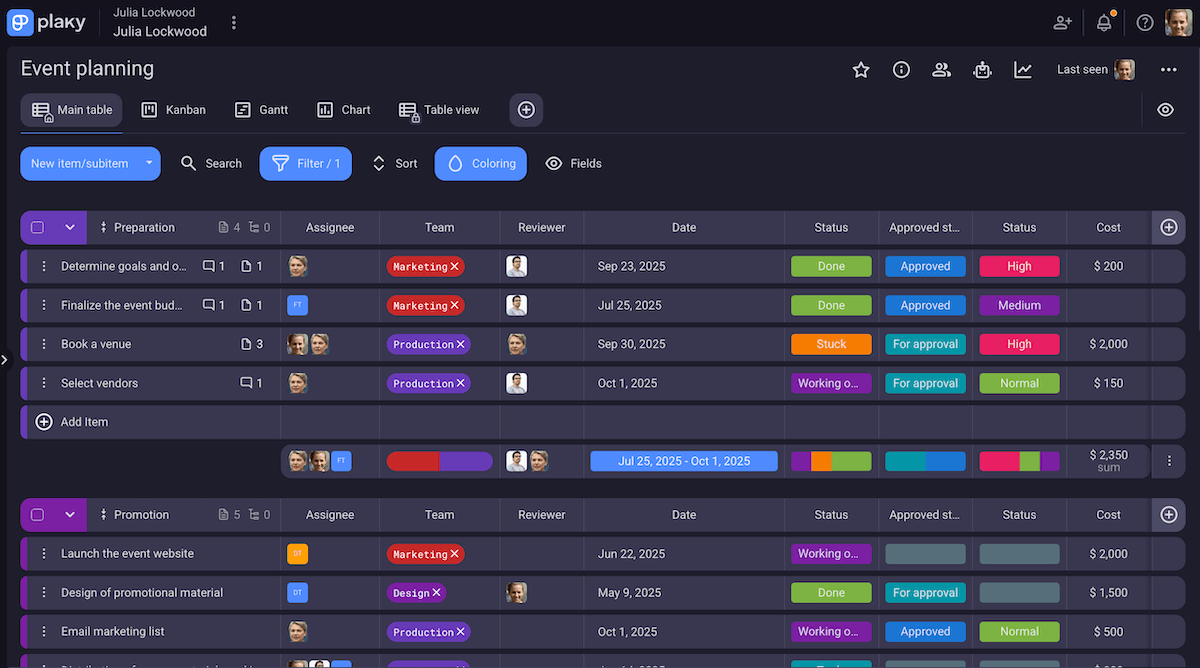The image size is (1200, 668).
Task: Switch to the Gantt view tab
Action: click(x=262, y=110)
